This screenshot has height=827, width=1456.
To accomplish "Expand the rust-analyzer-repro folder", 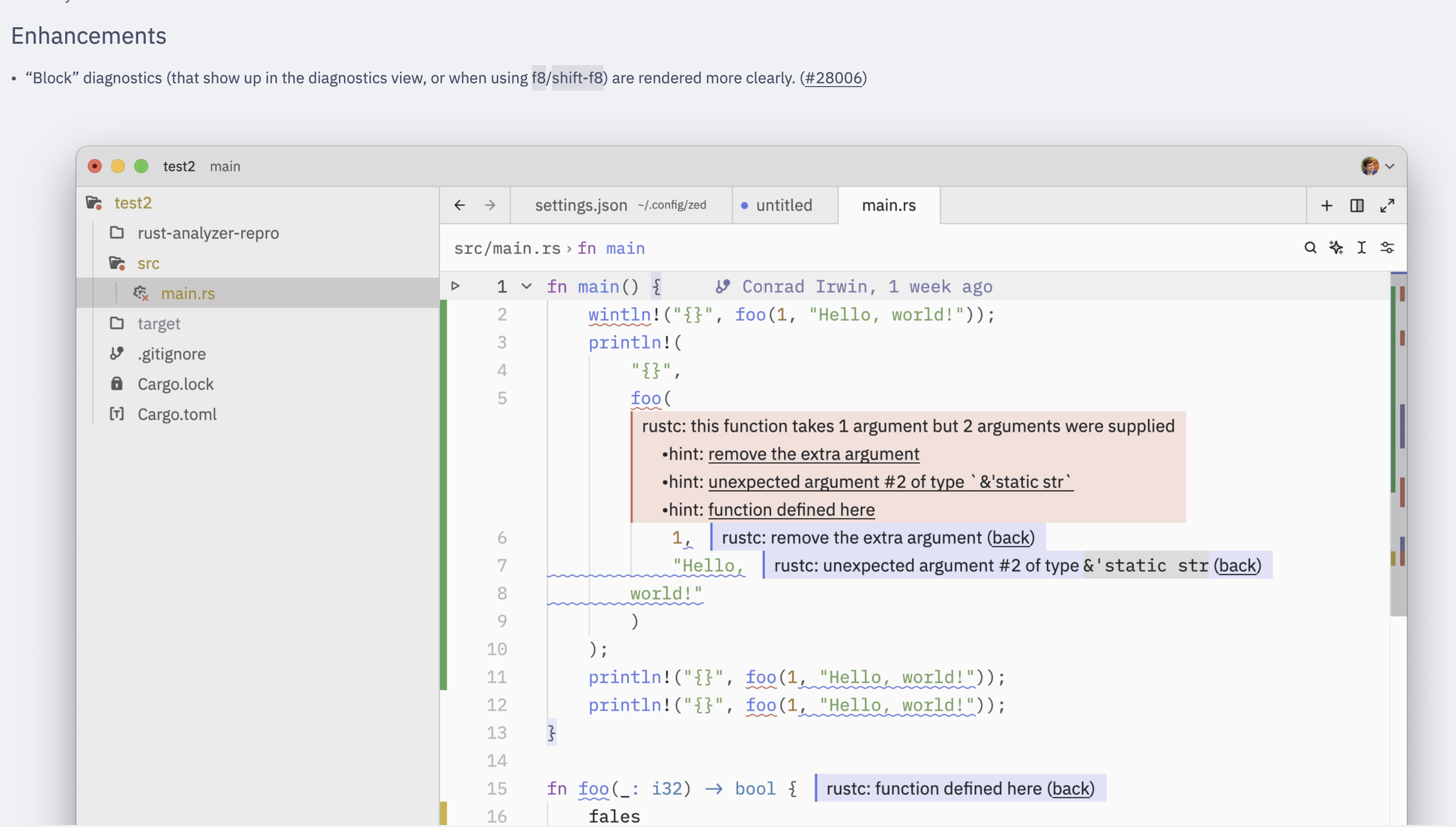I will coord(207,233).
